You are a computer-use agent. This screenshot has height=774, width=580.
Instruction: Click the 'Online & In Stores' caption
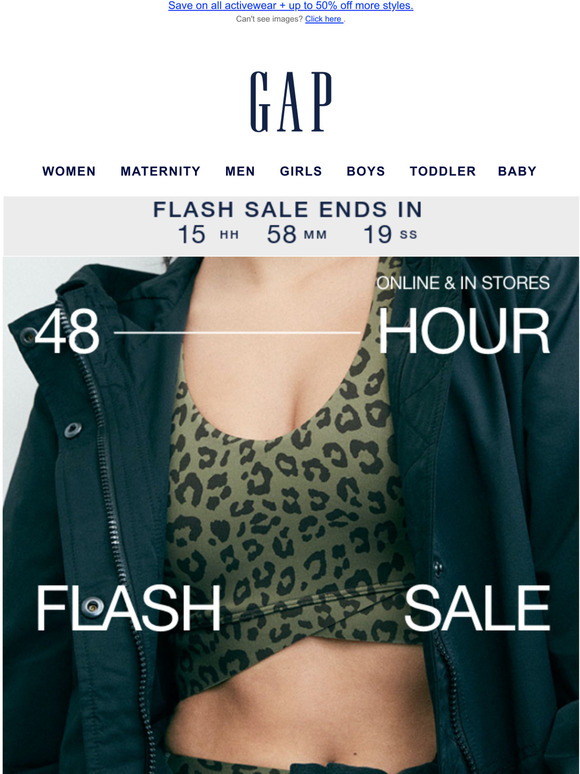click(463, 283)
